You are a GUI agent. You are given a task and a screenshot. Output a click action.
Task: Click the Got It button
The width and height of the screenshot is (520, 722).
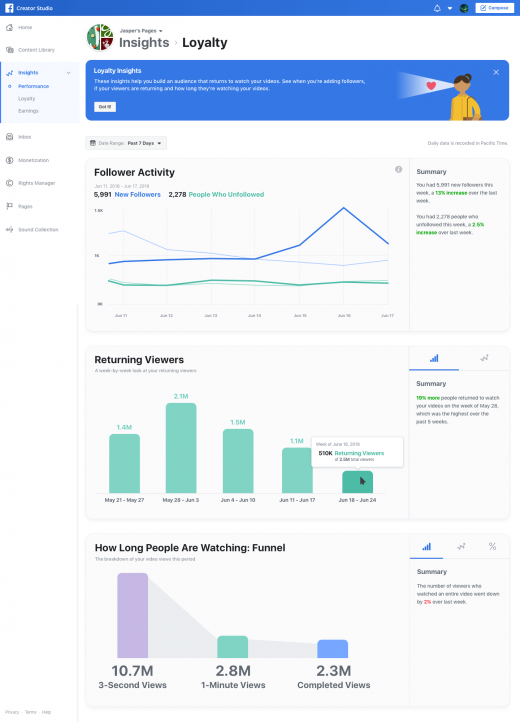tap(105, 107)
